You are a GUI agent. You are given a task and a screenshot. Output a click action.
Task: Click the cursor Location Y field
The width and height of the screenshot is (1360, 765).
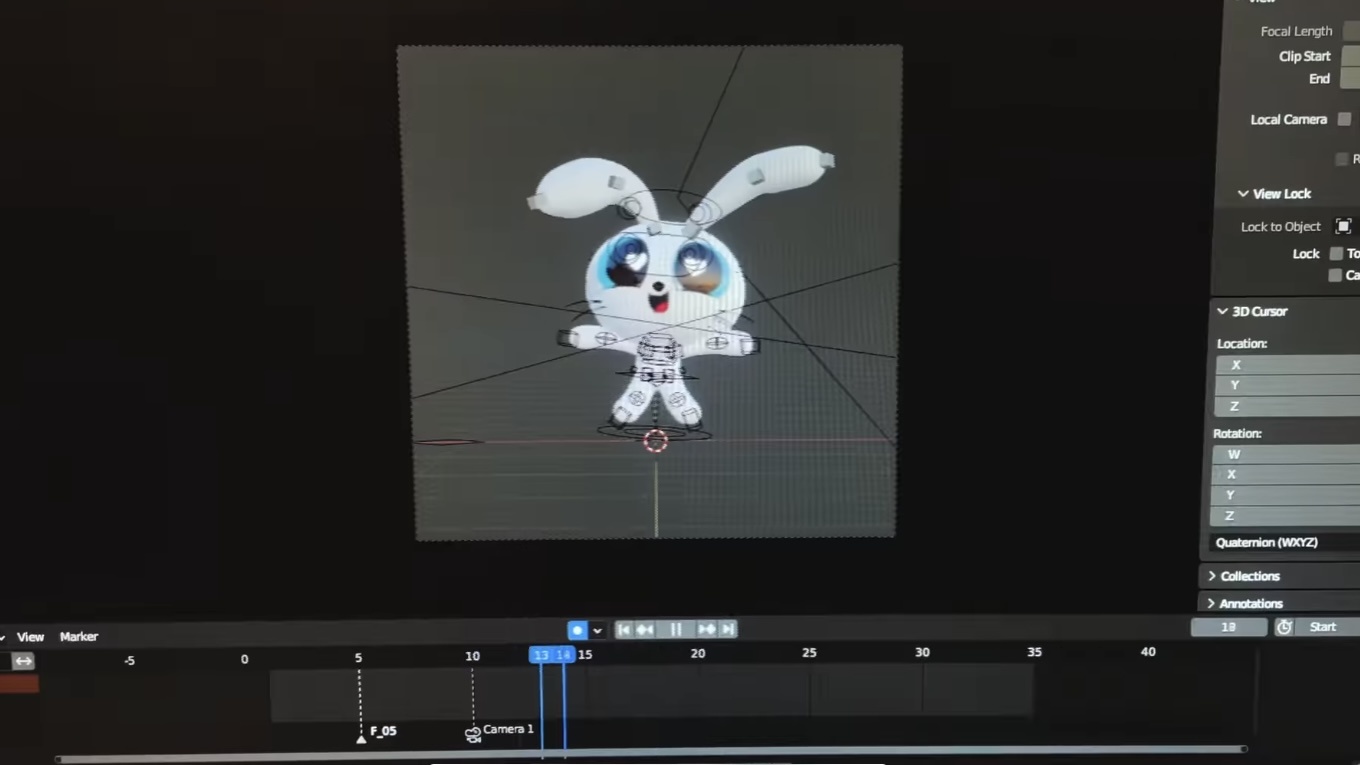pos(1288,386)
